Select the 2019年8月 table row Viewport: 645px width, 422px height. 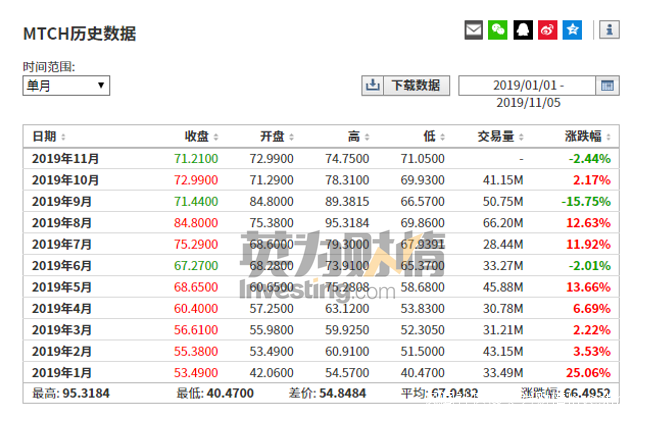pyautogui.click(x=321, y=223)
